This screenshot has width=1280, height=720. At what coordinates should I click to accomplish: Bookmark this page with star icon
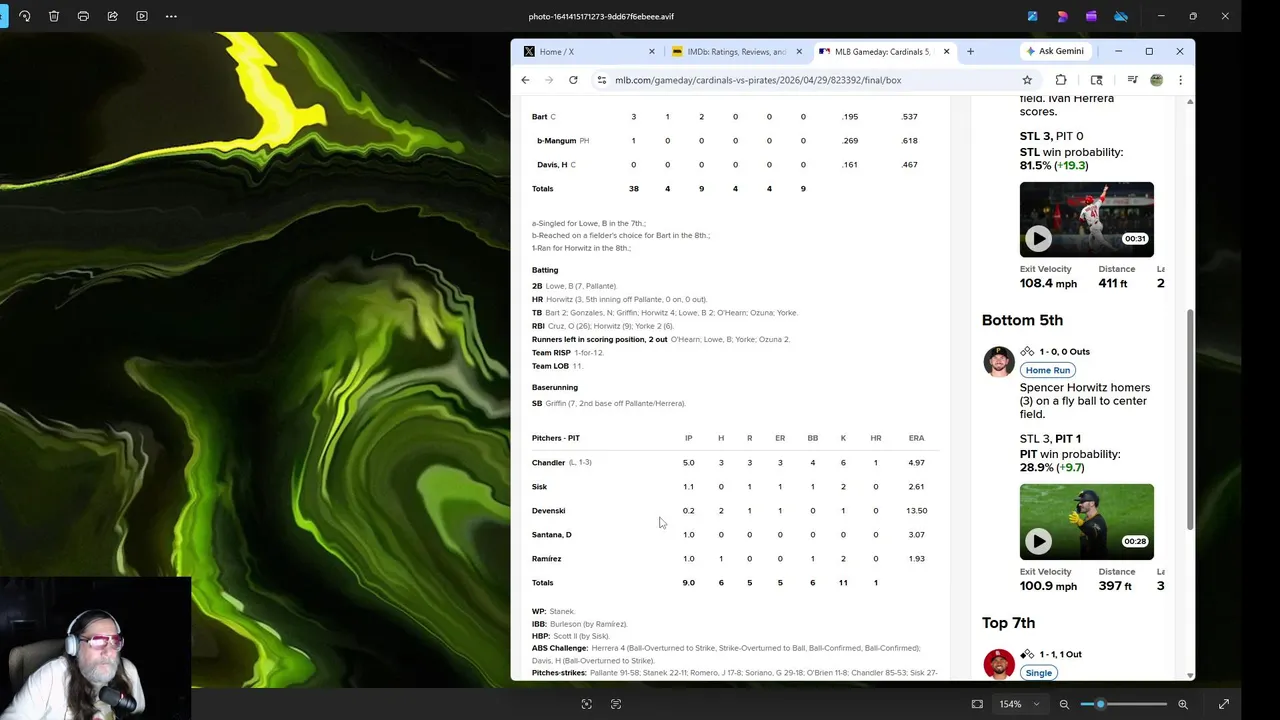1027,80
